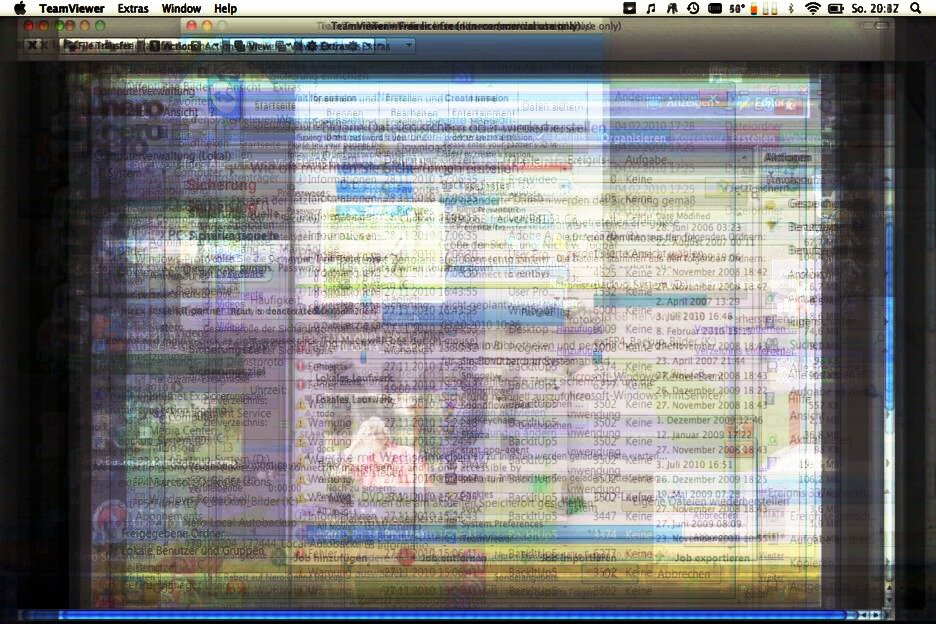936x624 pixels.
Task: Click the tray icon left of the music note
Action: tap(630, 8)
